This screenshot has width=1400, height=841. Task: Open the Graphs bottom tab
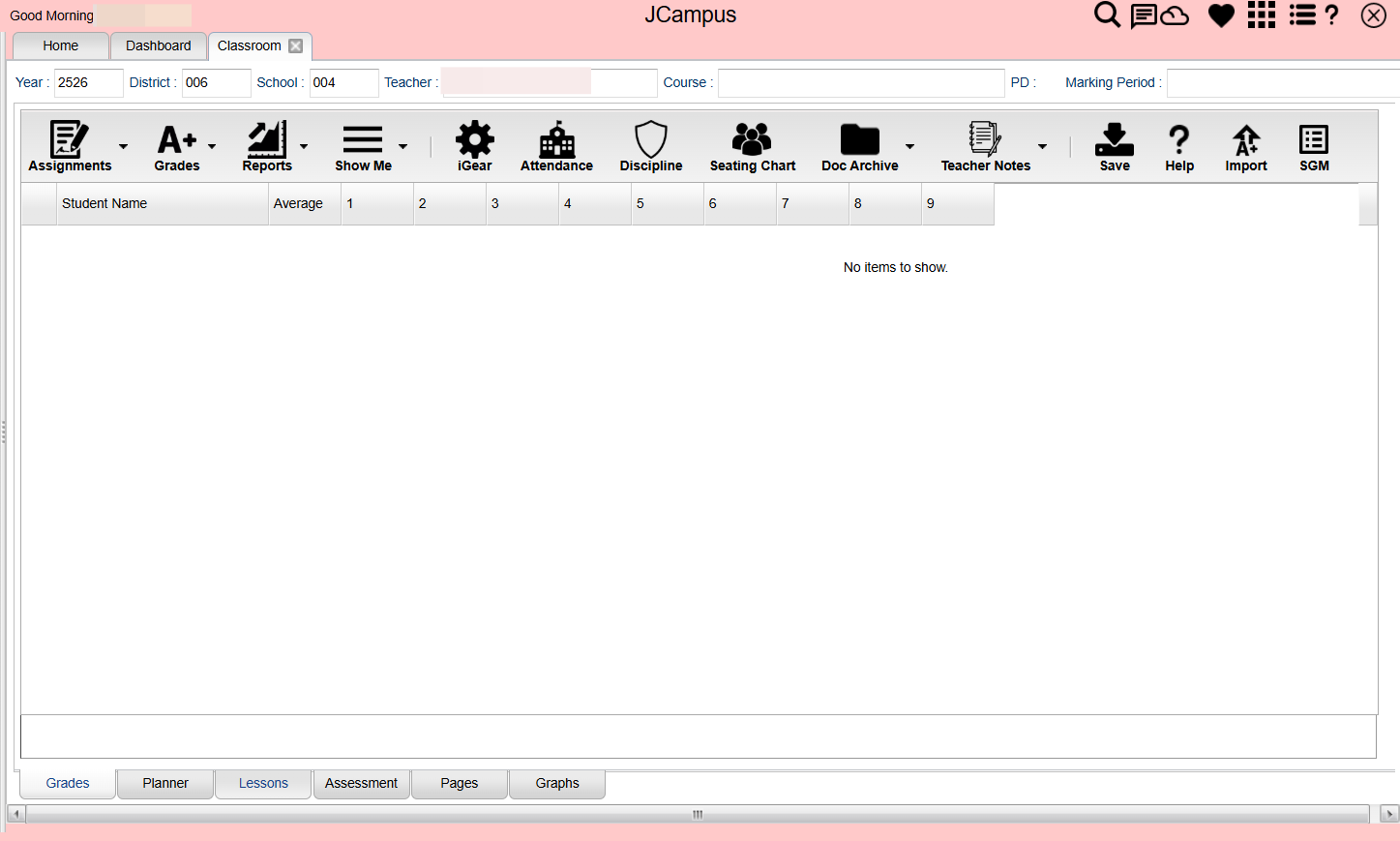[557, 783]
